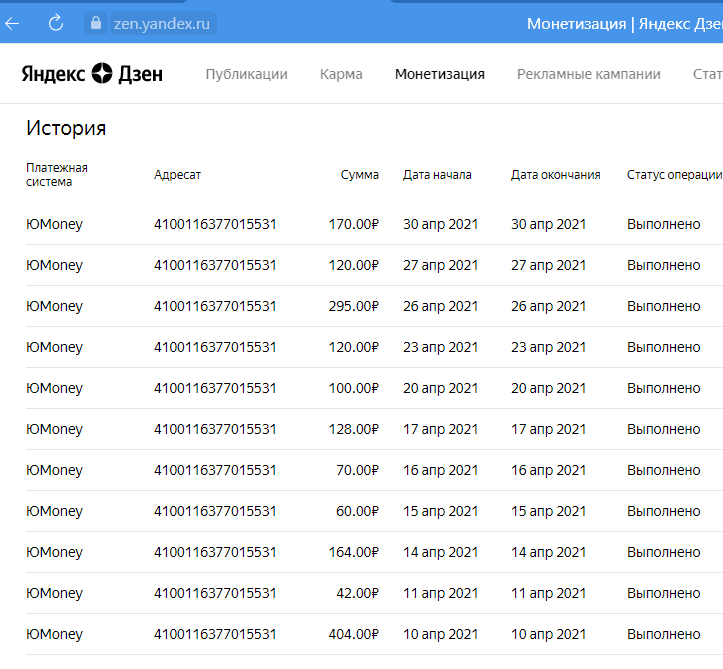Click end date 17 апр 2021
The width and height of the screenshot is (723, 669).
548,430
